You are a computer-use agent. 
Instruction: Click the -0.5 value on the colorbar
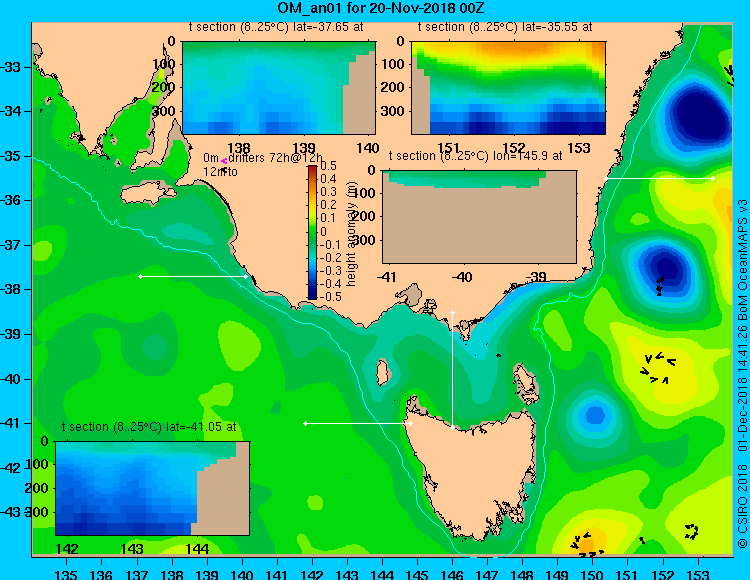(x=331, y=296)
